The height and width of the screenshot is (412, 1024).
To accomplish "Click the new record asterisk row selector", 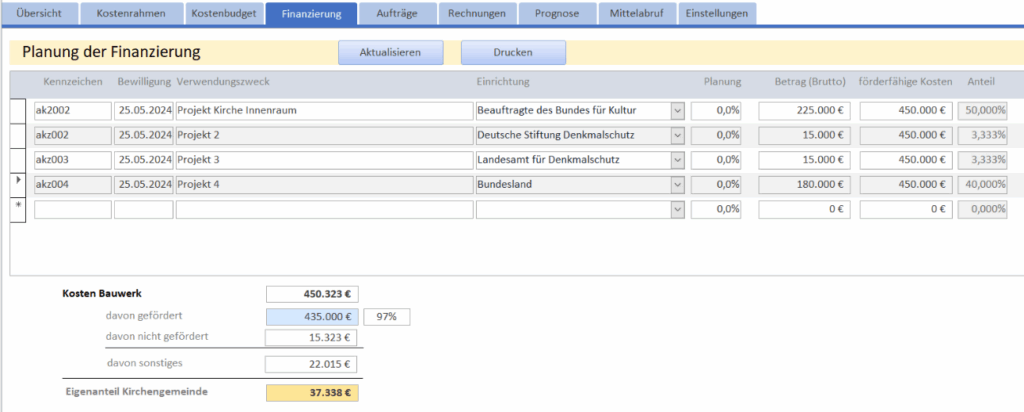I will click(x=18, y=209).
